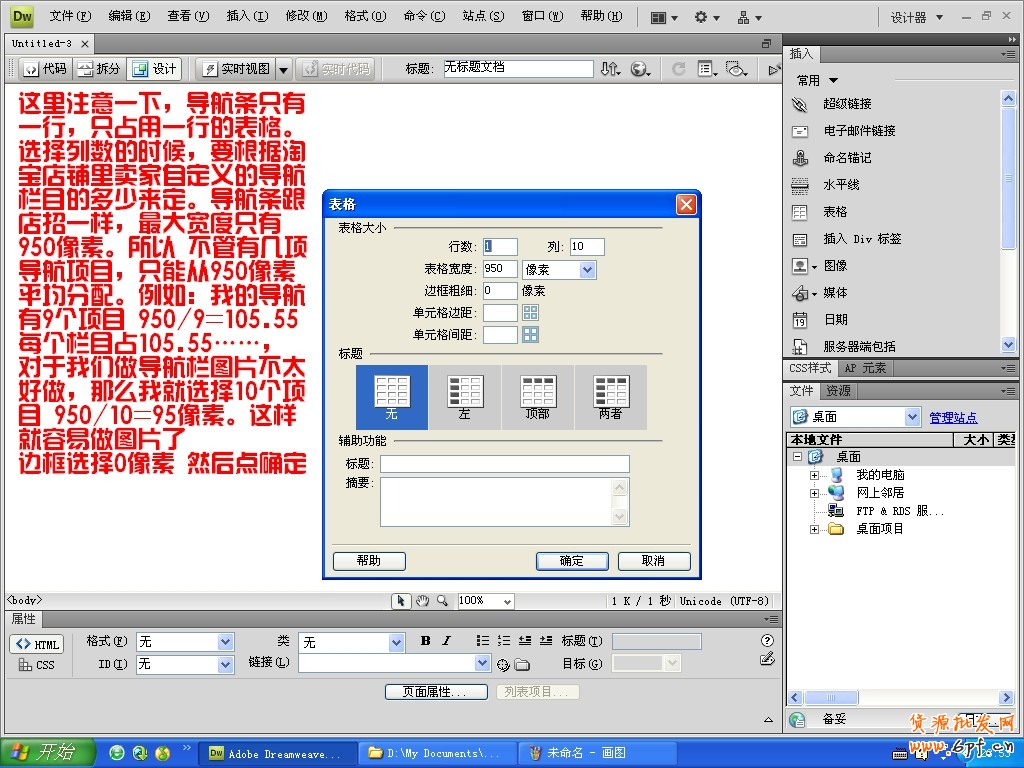Select the Zoom magnifier tool in status bar
The height and width of the screenshot is (768, 1024).
coord(442,601)
